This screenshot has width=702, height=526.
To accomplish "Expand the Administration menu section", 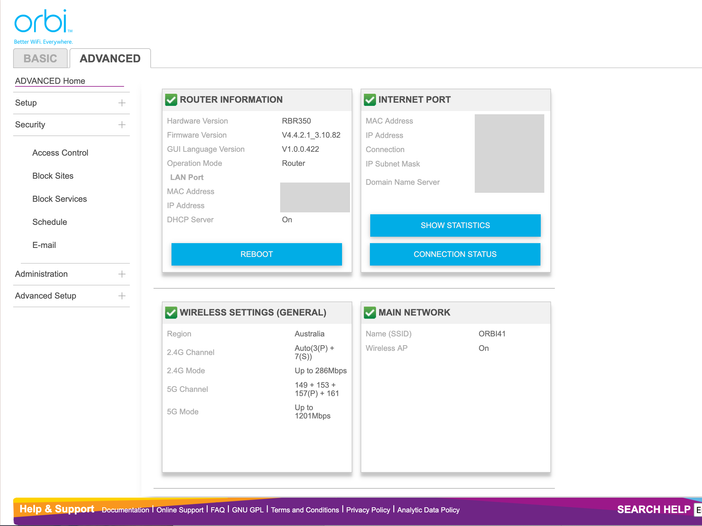I will (x=121, y=274).
